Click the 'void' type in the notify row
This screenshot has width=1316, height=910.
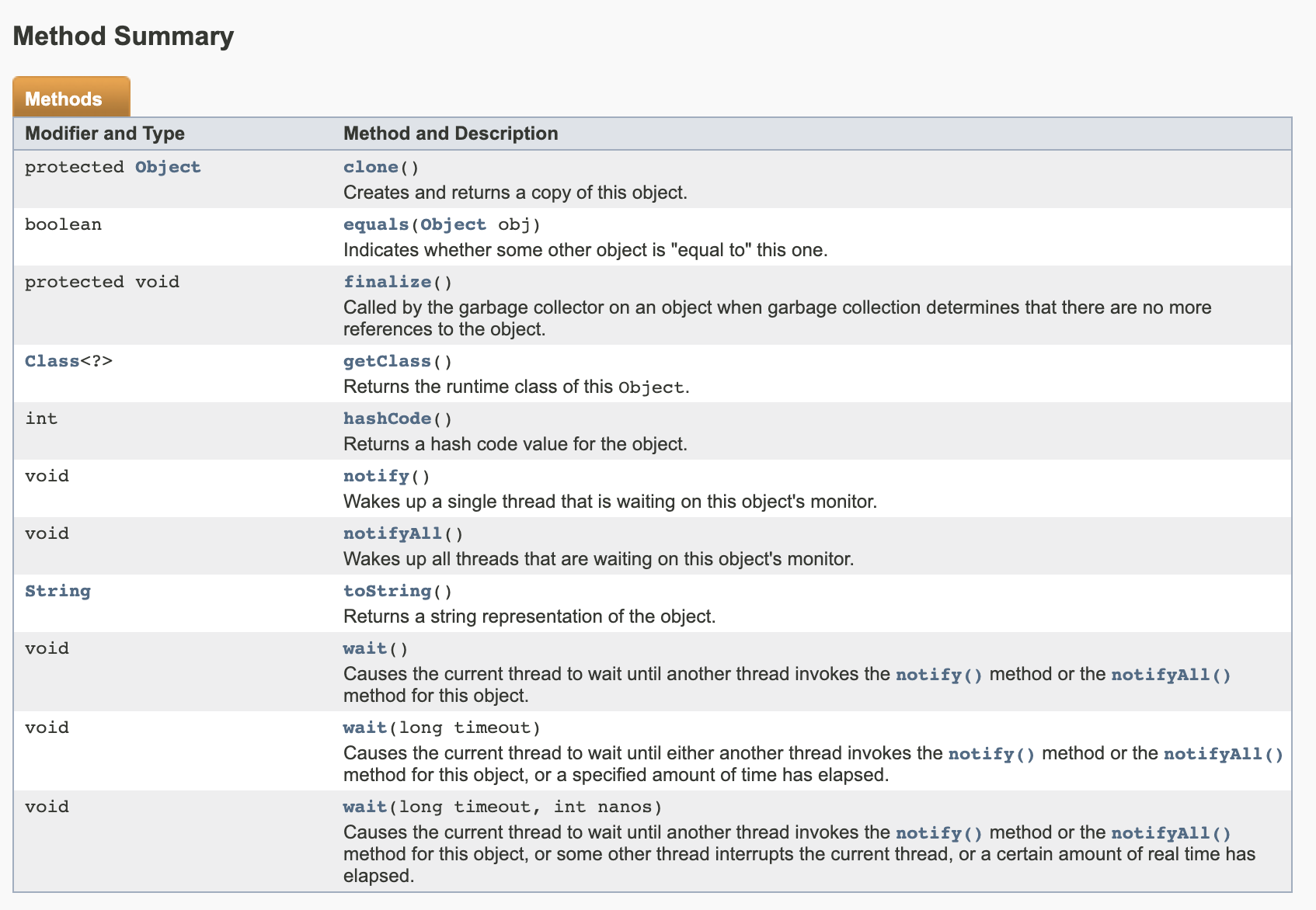(x=47, y=476)
